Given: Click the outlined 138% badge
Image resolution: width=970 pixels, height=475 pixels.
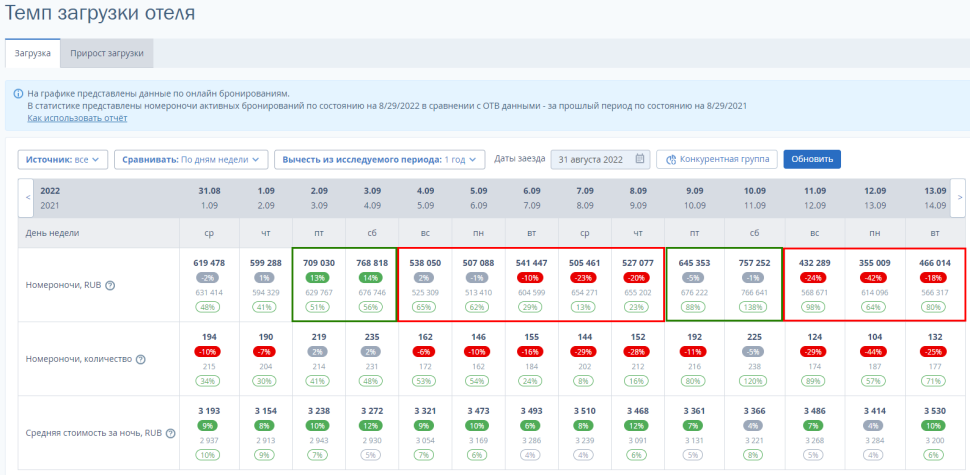Looking at the screenshot, I should click(754, 307).
